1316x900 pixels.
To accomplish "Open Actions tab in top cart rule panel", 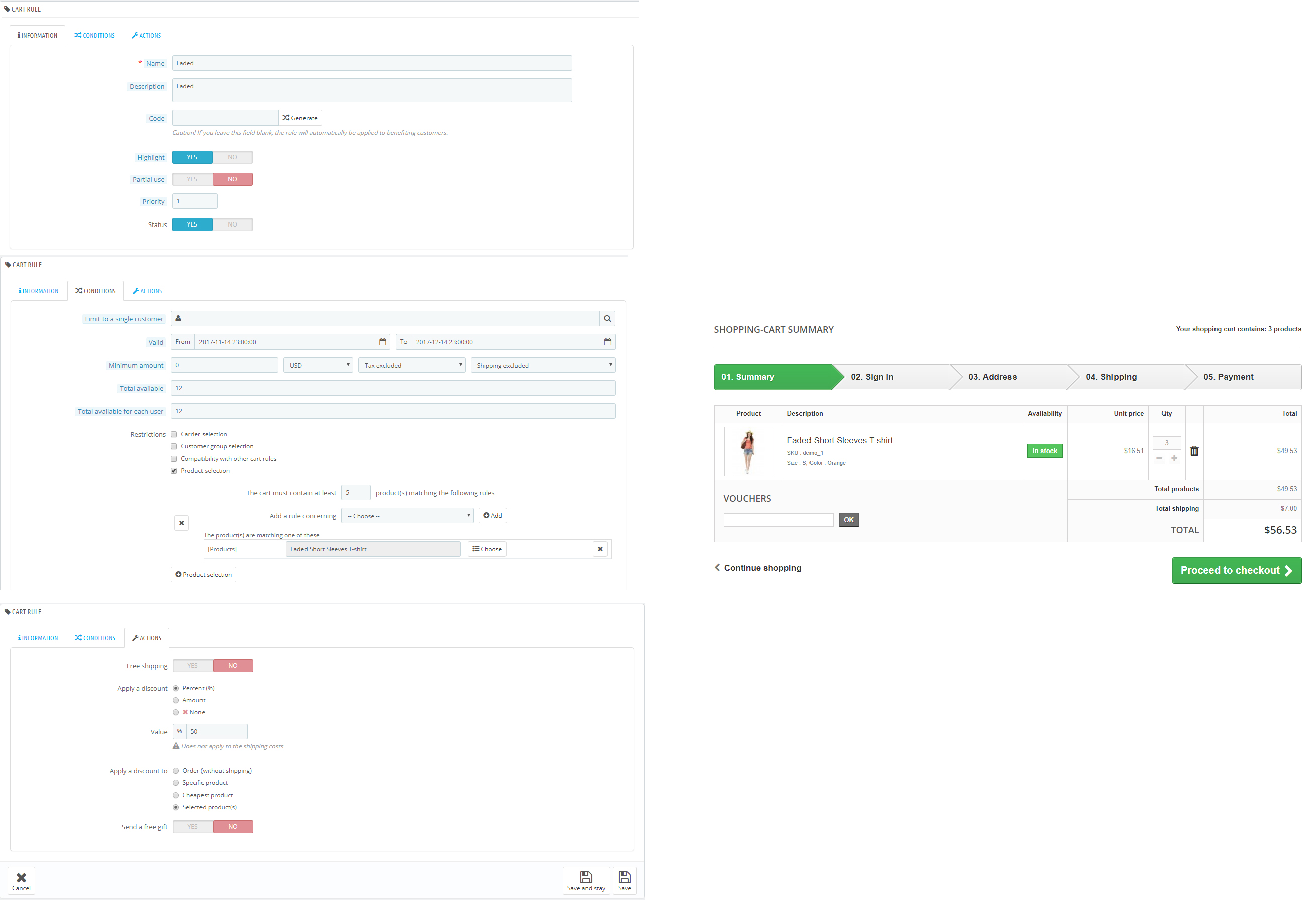I will point(147,35).
